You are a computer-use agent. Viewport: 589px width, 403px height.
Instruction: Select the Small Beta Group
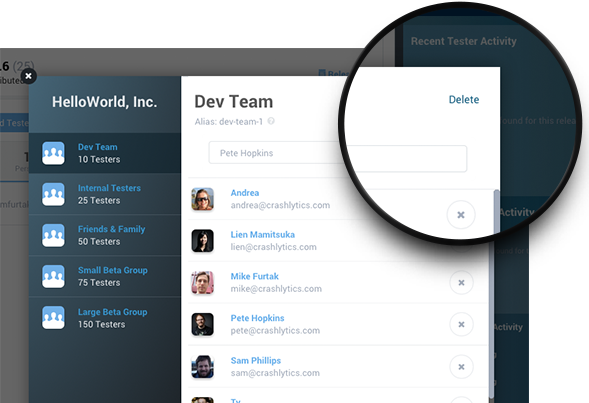tap(105, 276)
